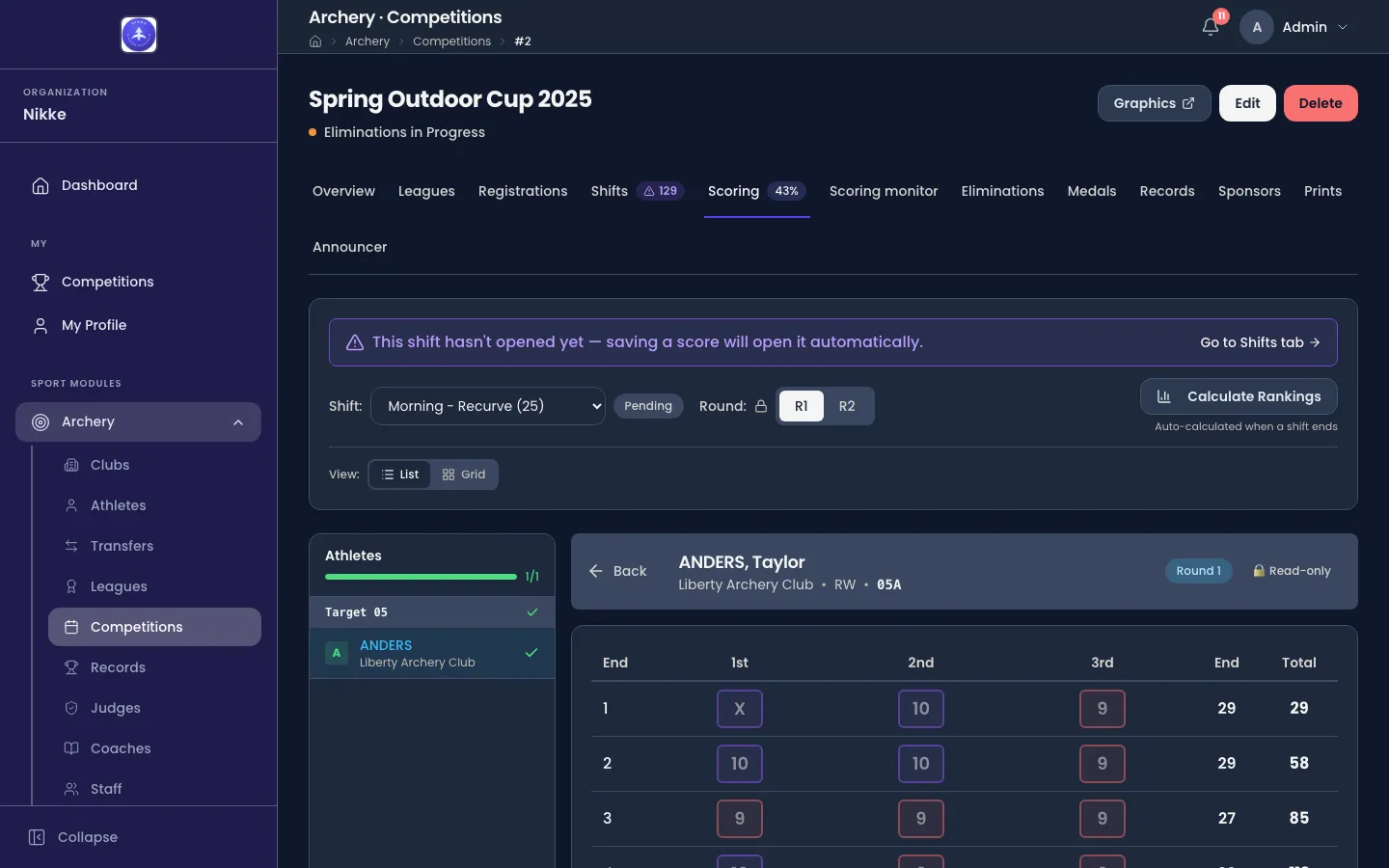Select athlete ANDERS in the list
This screenshot has height=868, width=1389.
click(x=432, y=653)
